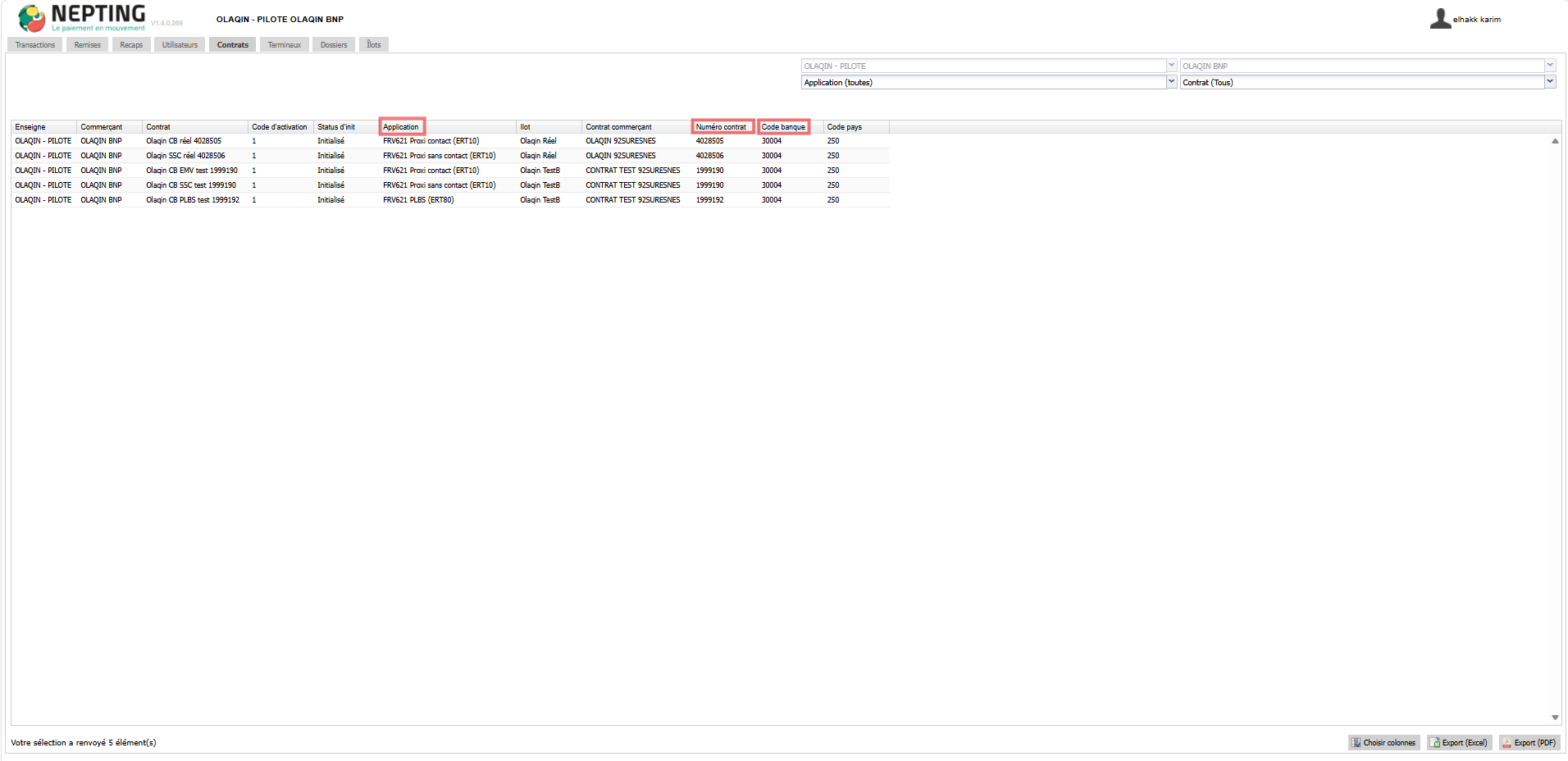Screen dimensions: 1568x761
Task: Go to the Îlots tab
Action: tap(374, 45)
